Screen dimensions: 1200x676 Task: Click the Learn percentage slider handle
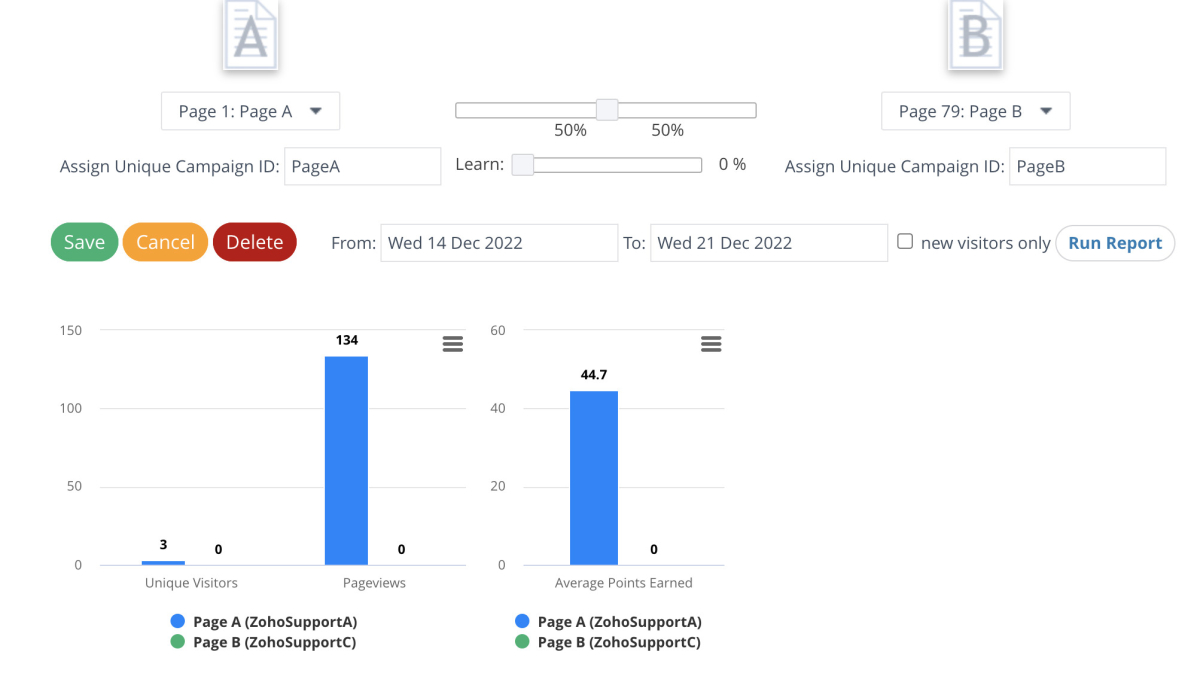pos(521,164)
